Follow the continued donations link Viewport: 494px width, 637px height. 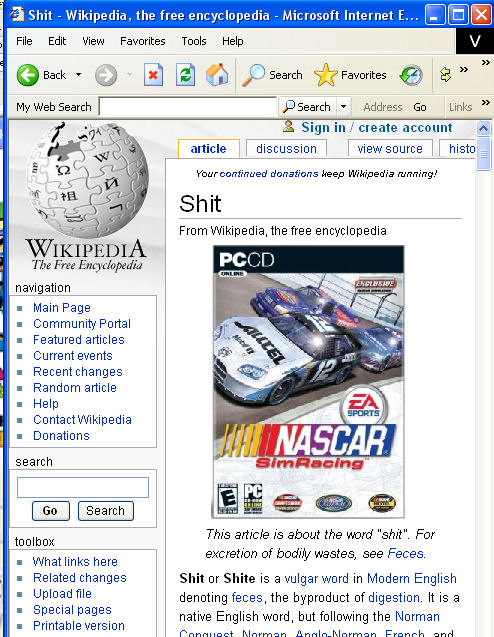point(269,174)
